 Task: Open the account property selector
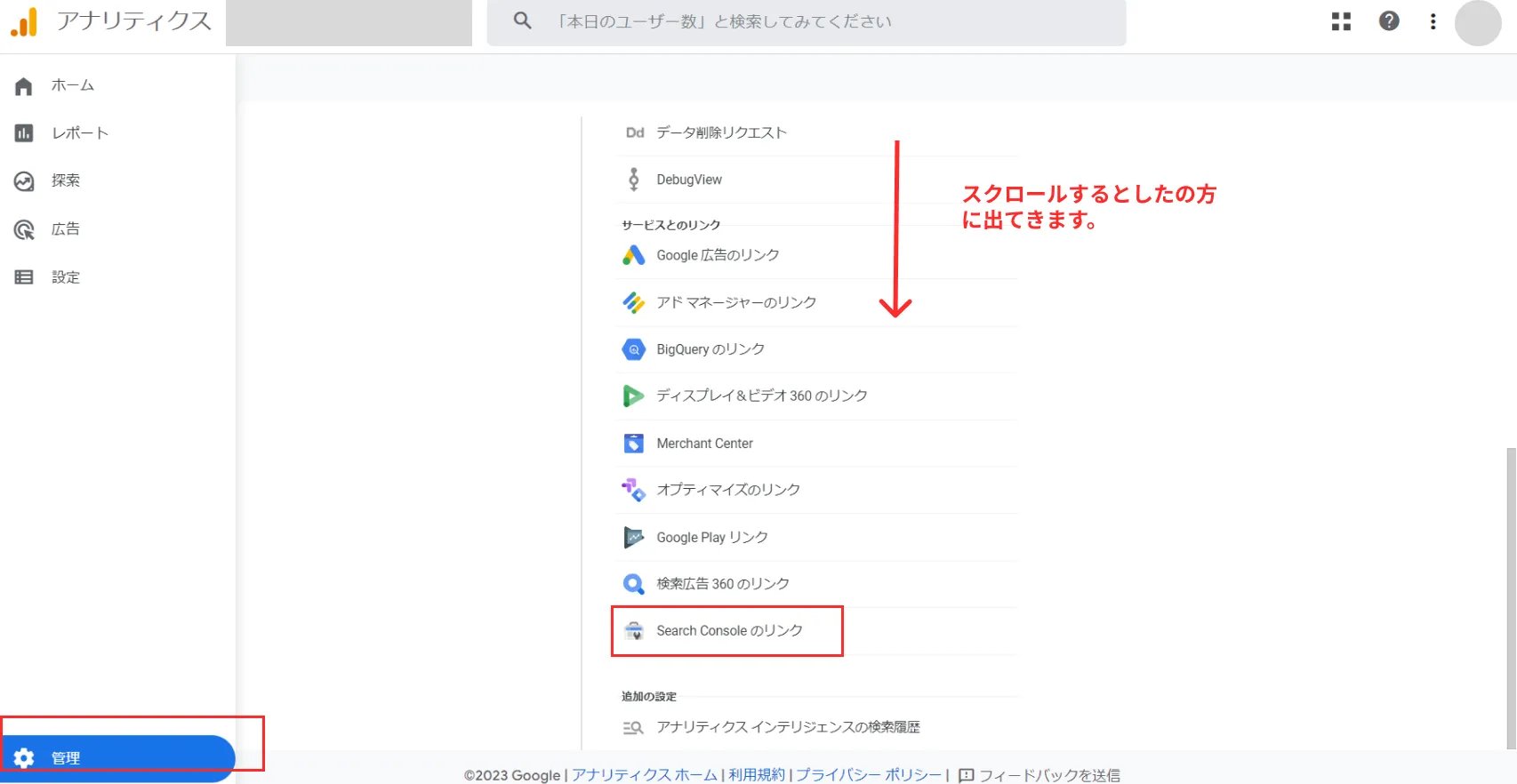tap(349, 22)
